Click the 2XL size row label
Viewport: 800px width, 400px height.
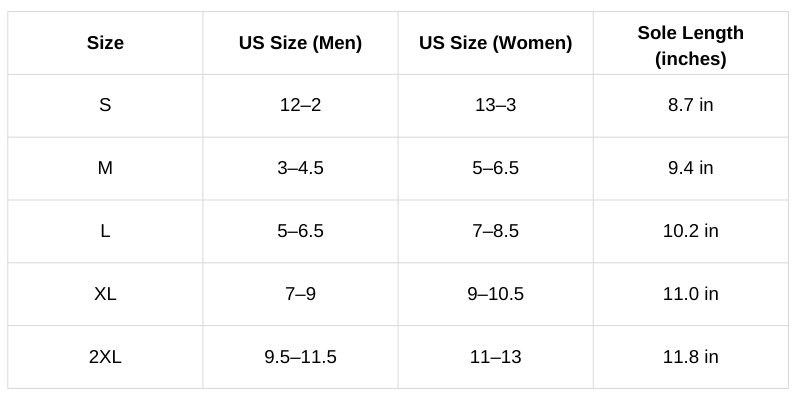[105, 357]
